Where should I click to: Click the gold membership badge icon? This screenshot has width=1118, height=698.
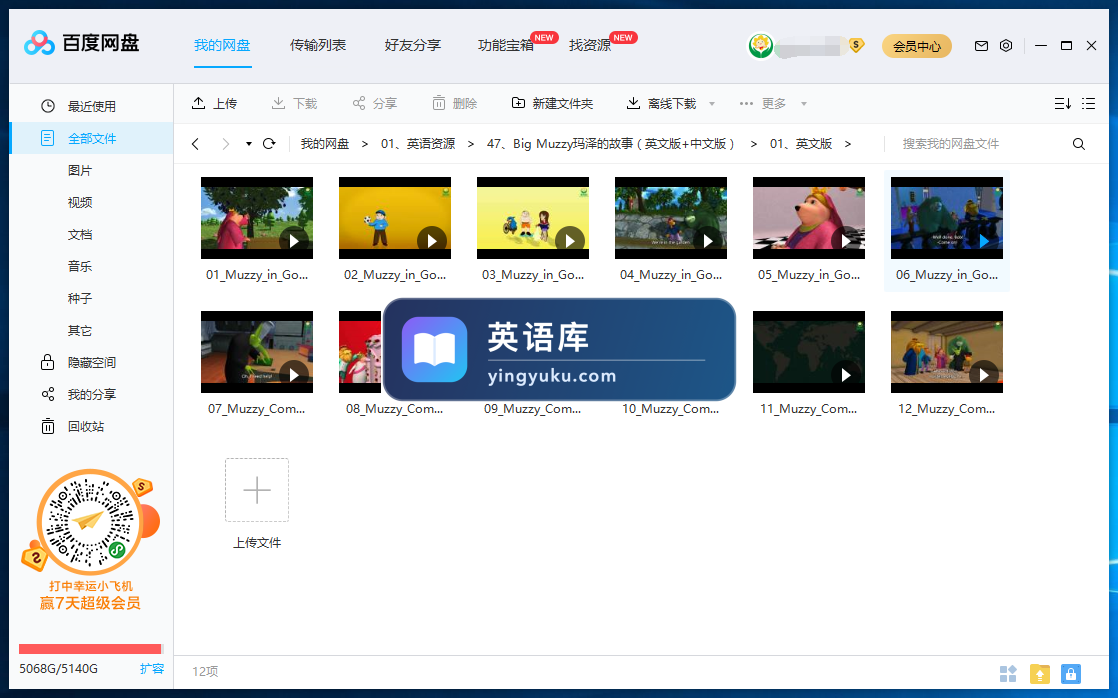(x=856, y=45)
